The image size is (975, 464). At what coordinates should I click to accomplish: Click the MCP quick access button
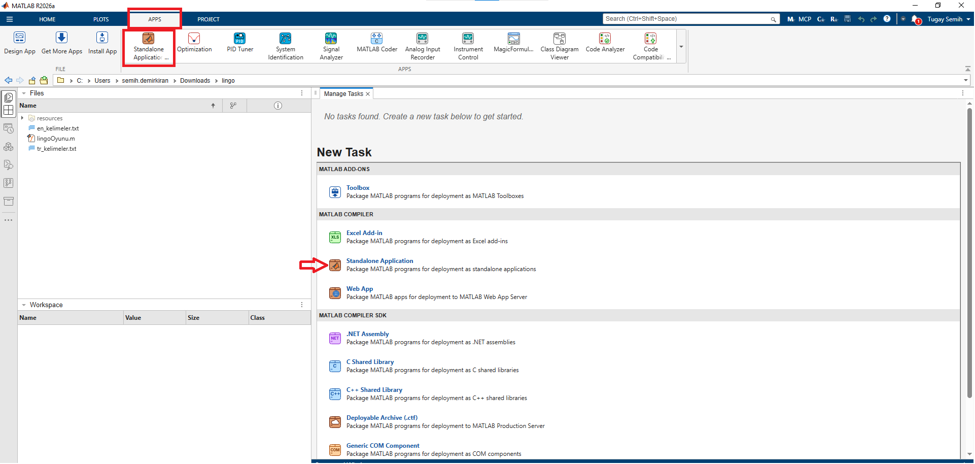(805, 19)
